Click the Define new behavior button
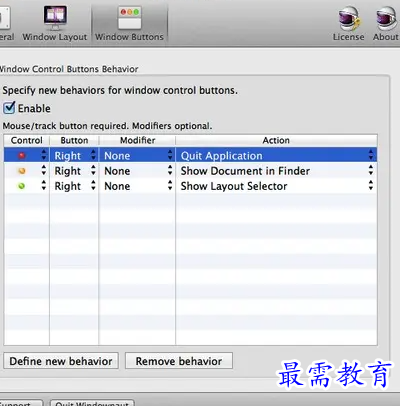Screen dimensions: 400x406 61,361
